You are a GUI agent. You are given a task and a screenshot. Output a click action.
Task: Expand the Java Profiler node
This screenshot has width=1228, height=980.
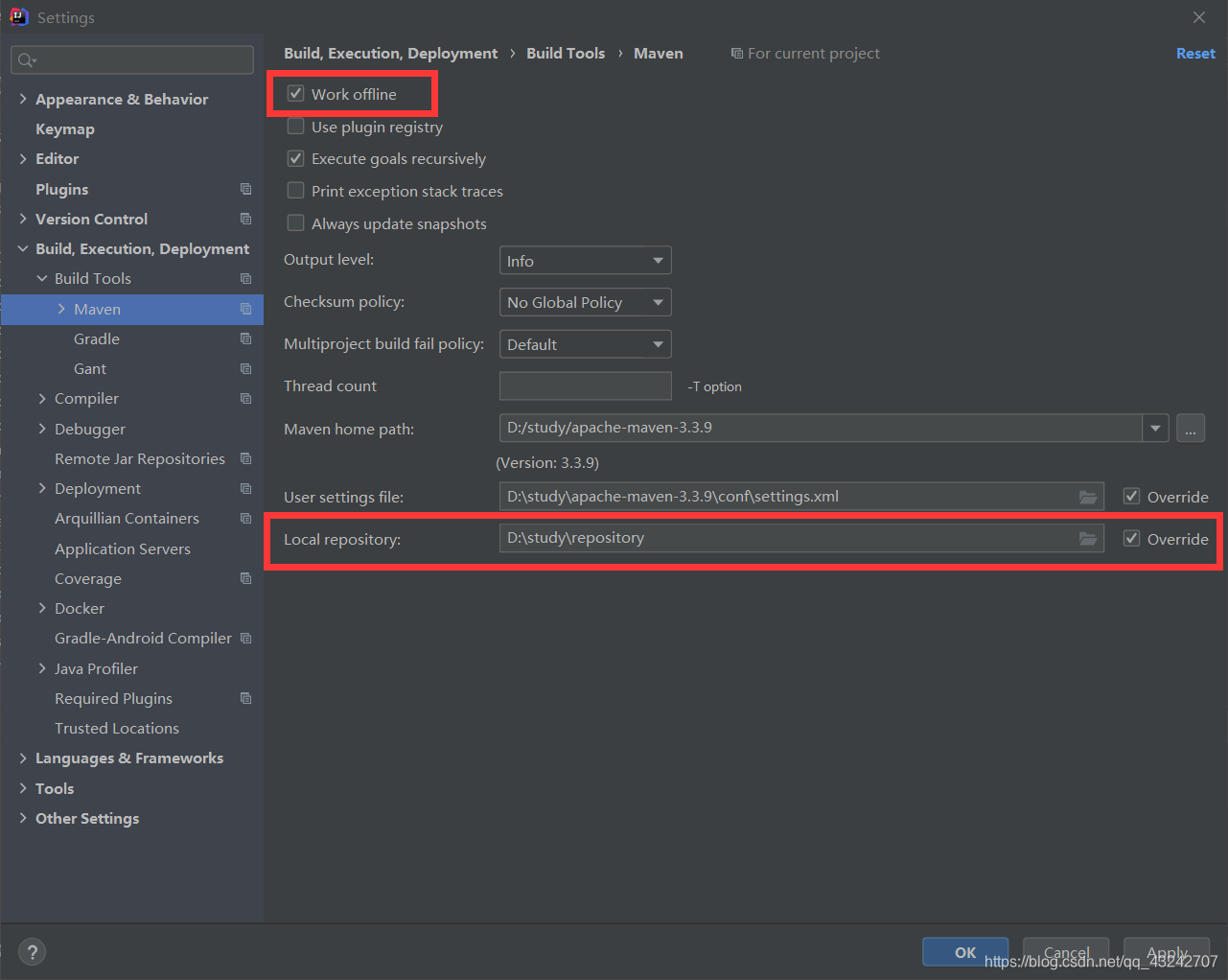42,668
